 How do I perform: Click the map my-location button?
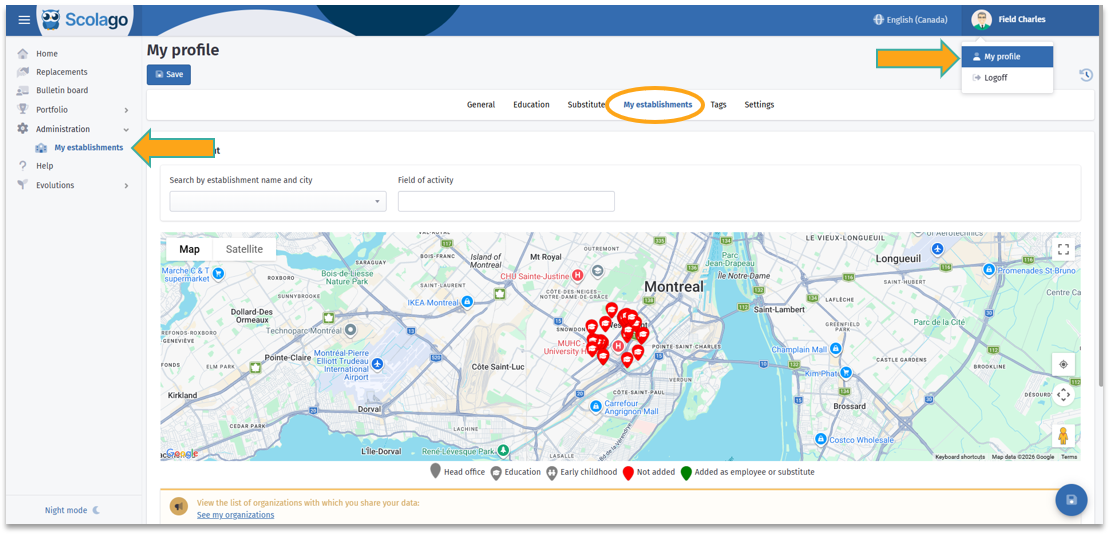(x=1063, y=364)
